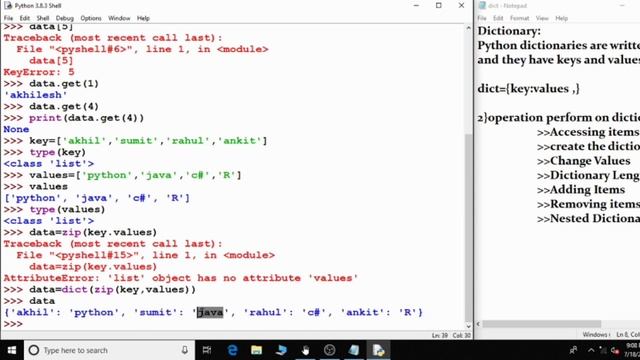This screenshot has height=360, width=640.
Task: Click Notepad's scroll left arrow
Action: coord(478,324)
